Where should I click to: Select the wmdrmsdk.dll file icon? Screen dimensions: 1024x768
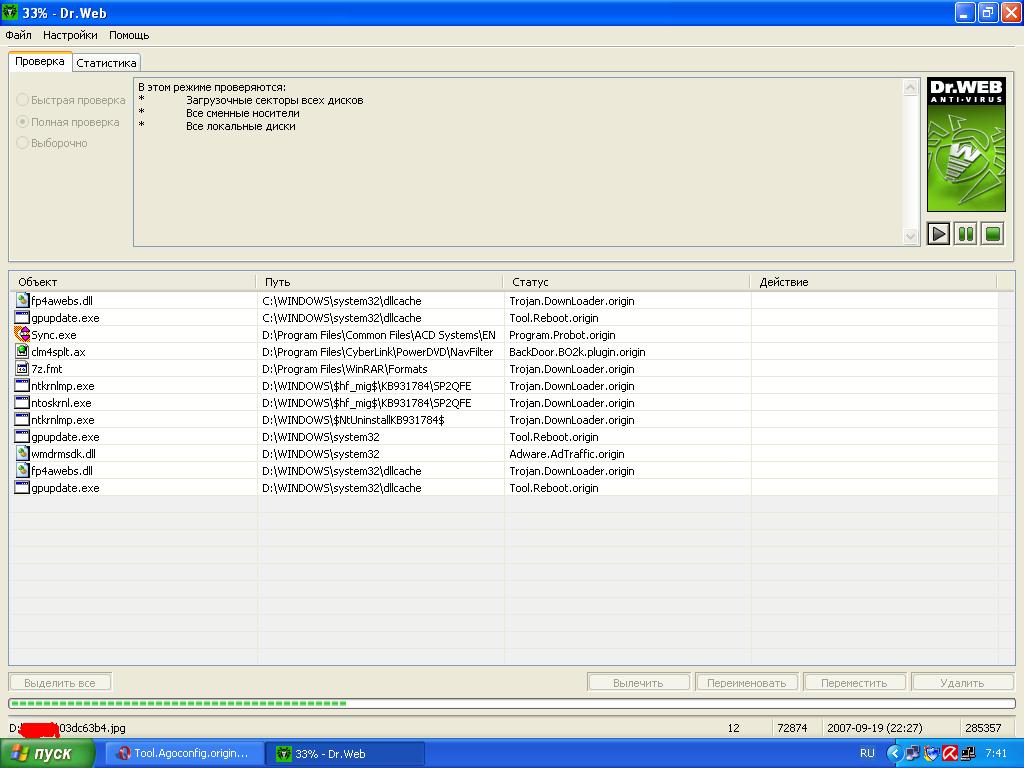[22, 453]
